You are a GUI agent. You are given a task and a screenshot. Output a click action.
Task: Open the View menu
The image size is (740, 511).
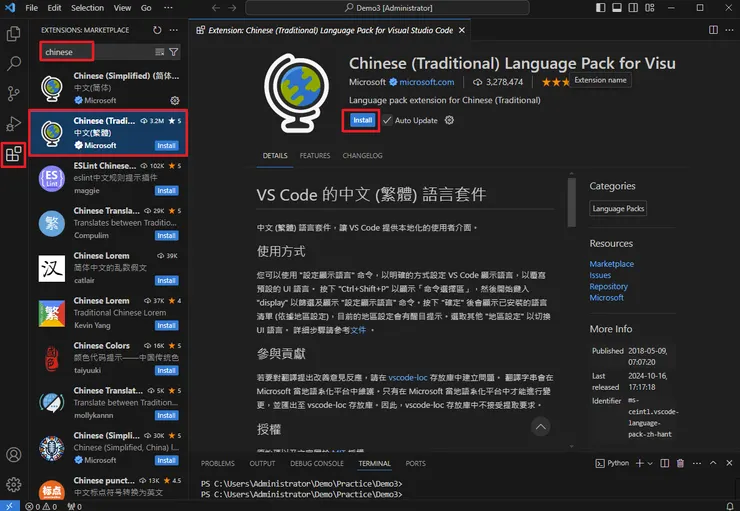[x=122, y=8]
